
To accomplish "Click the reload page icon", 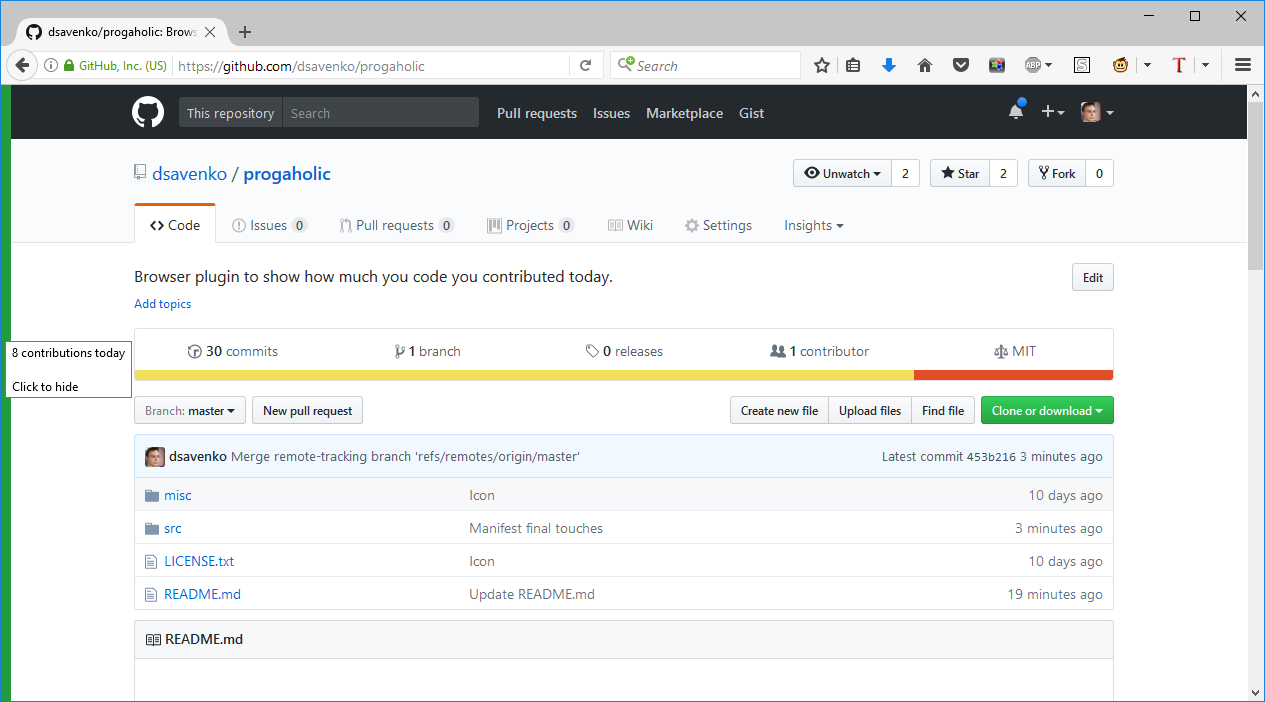I will (586, 66).
